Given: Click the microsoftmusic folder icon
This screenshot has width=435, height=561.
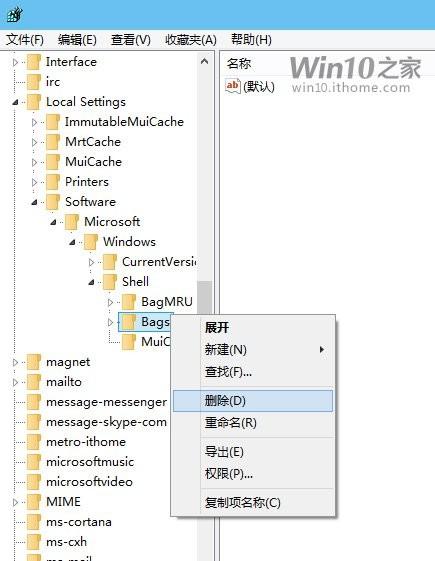Looking at the screenshot, I should coord(34,462).
